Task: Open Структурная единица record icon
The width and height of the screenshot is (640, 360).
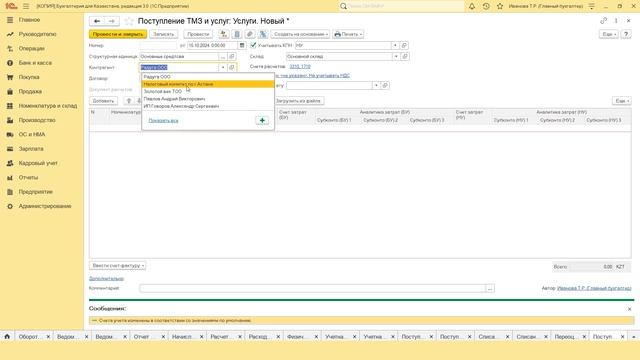Action: pos(231,56)
